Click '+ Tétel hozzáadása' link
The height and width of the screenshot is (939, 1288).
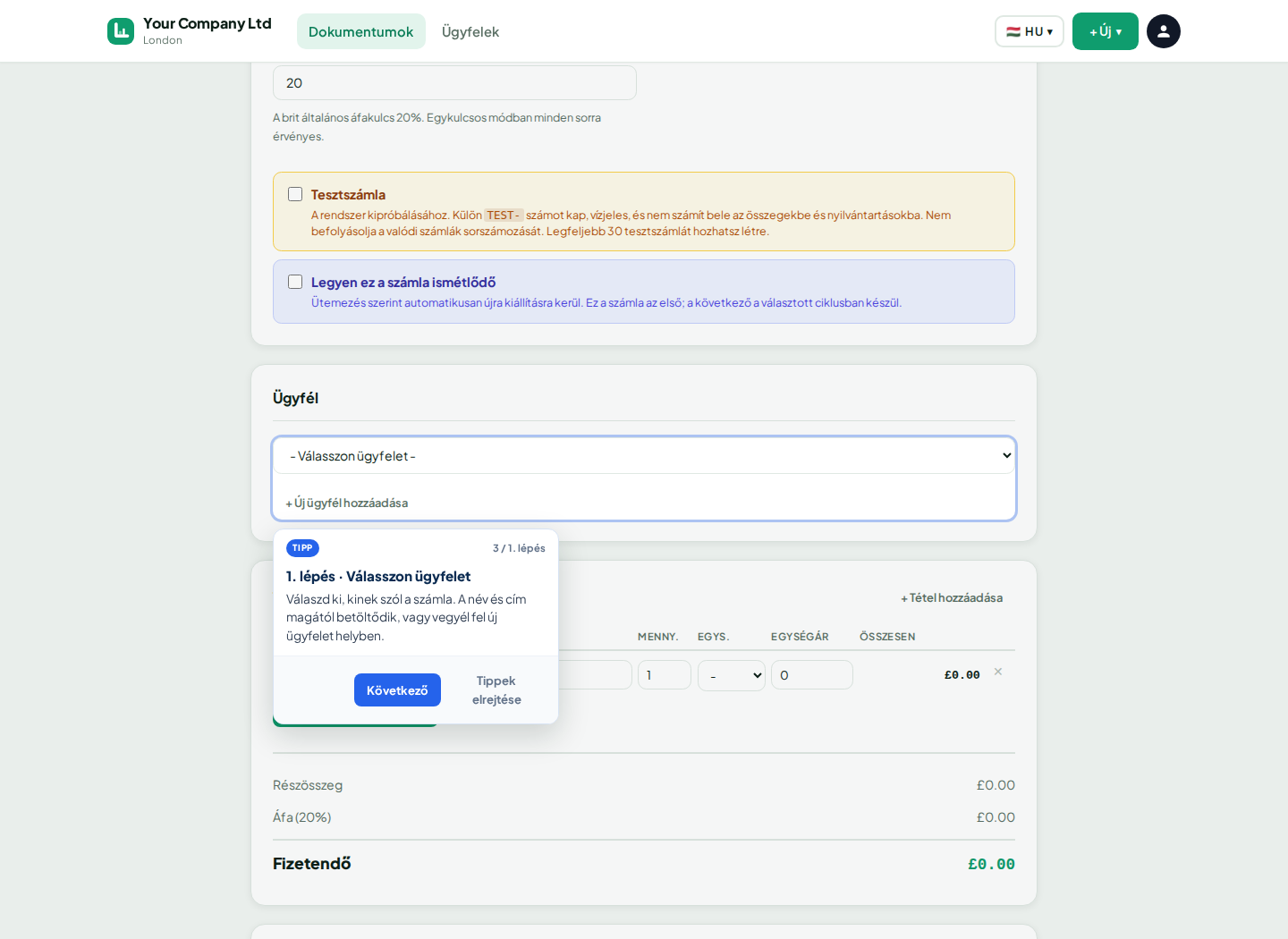pos(952,597)
